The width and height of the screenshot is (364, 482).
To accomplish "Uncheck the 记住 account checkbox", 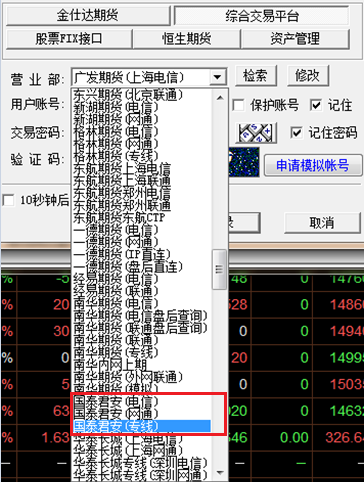I will tap(315, 105).
